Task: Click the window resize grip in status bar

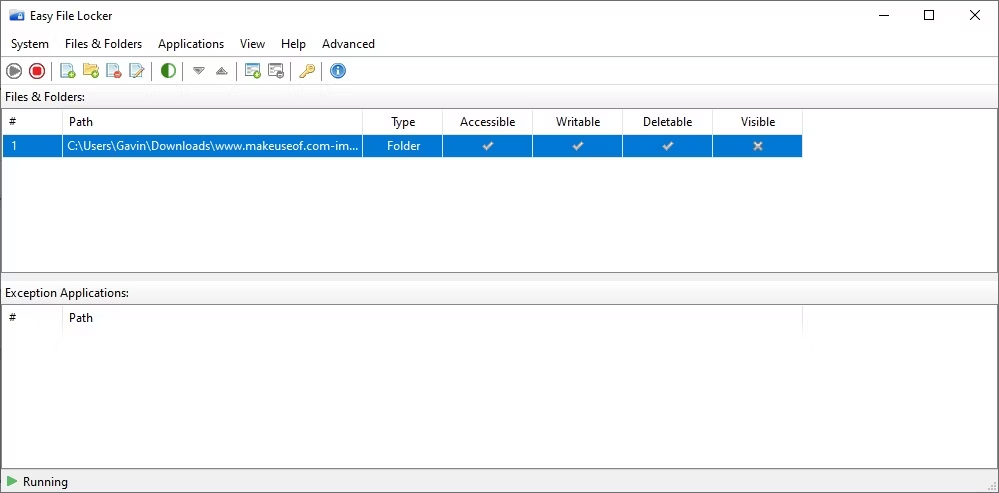Action: [x=992, y=486]
